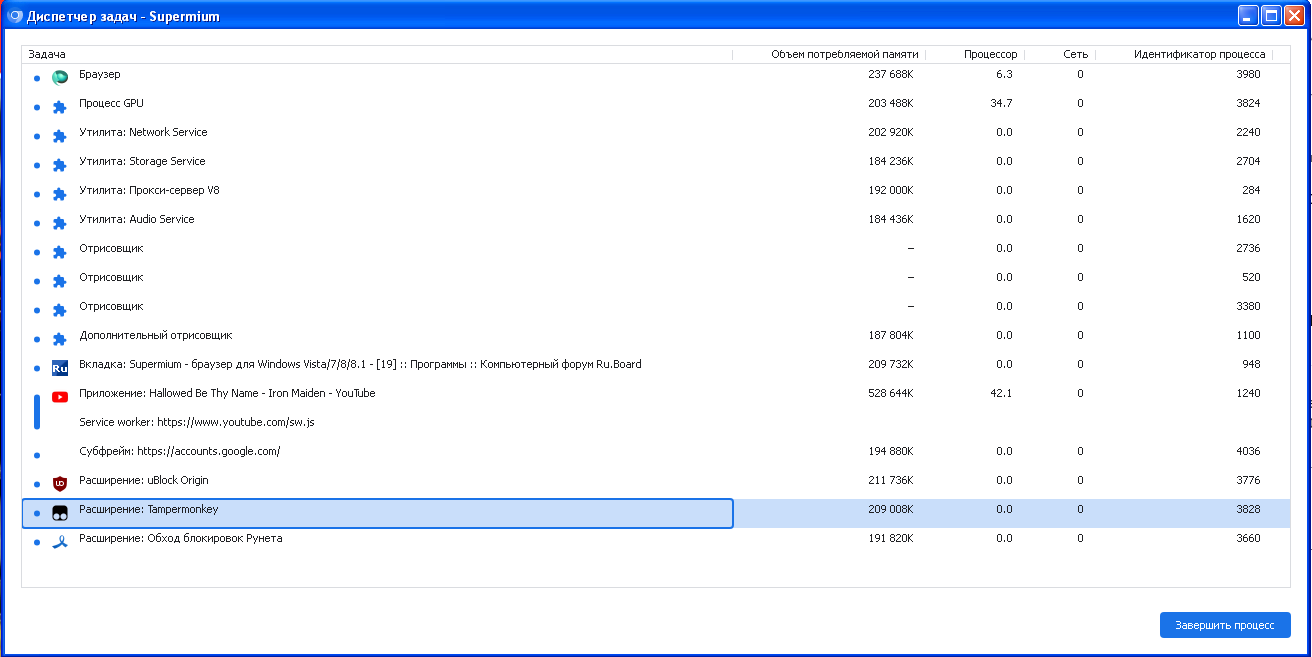This screenshot has width=1312, height=657.
Task: Click the Tampermonkey extension icon
Action: click(60, 512)
